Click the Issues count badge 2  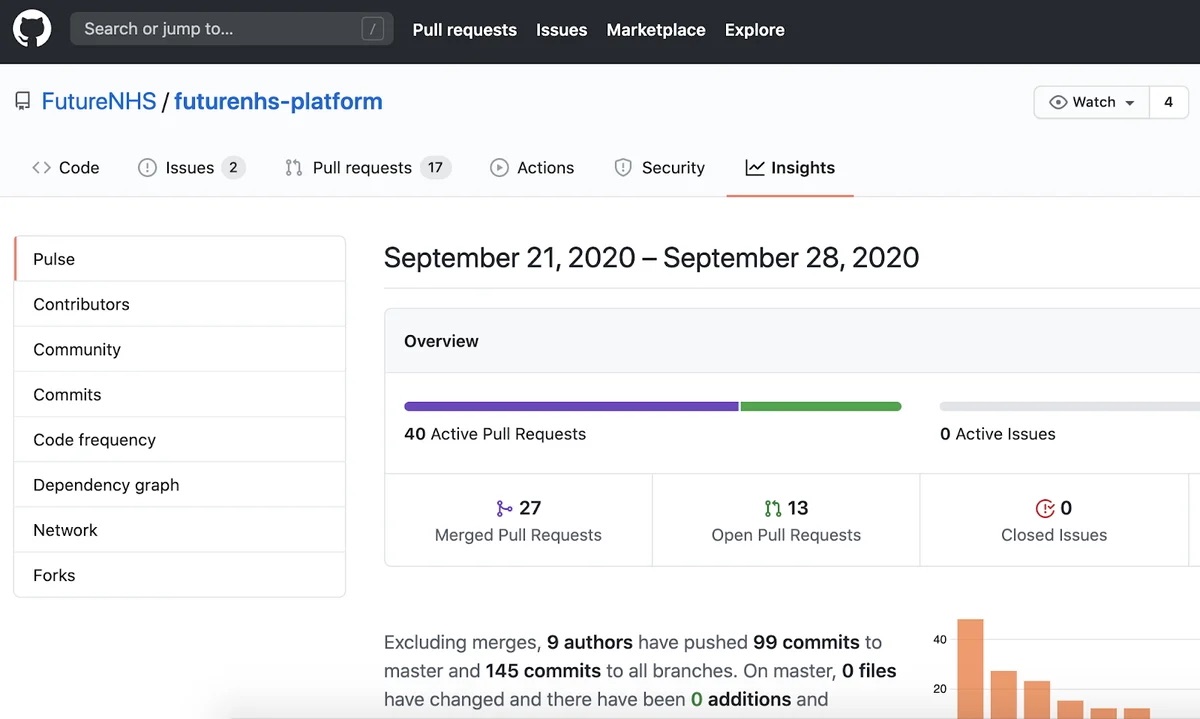[233, 168]
